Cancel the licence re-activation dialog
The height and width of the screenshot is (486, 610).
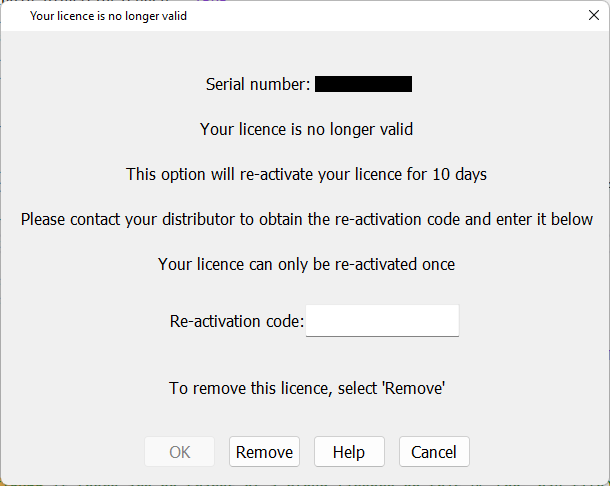coord(434,451)
